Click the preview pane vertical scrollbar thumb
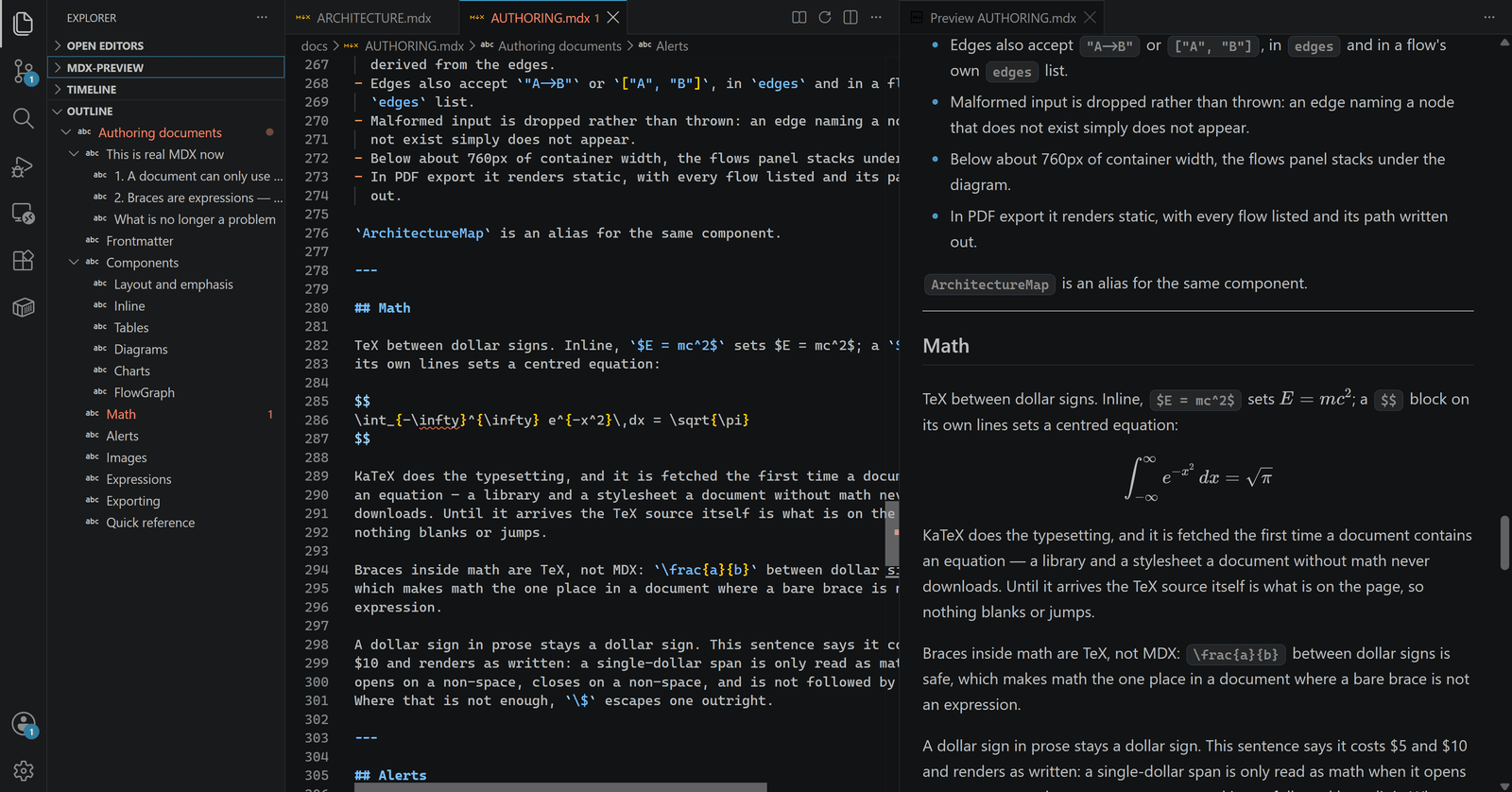The image size is (1512, 792). (1504, 542)
